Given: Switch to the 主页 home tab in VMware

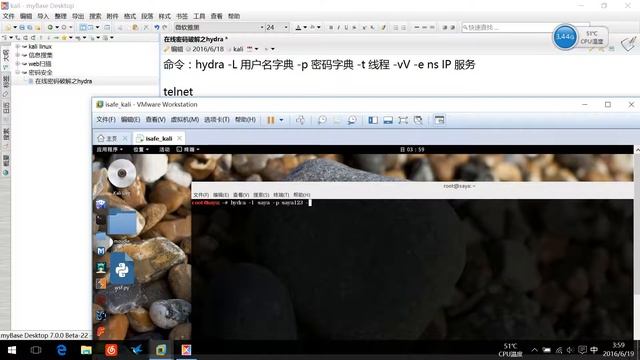Looking at the screenshot, I should coord(108,138).
